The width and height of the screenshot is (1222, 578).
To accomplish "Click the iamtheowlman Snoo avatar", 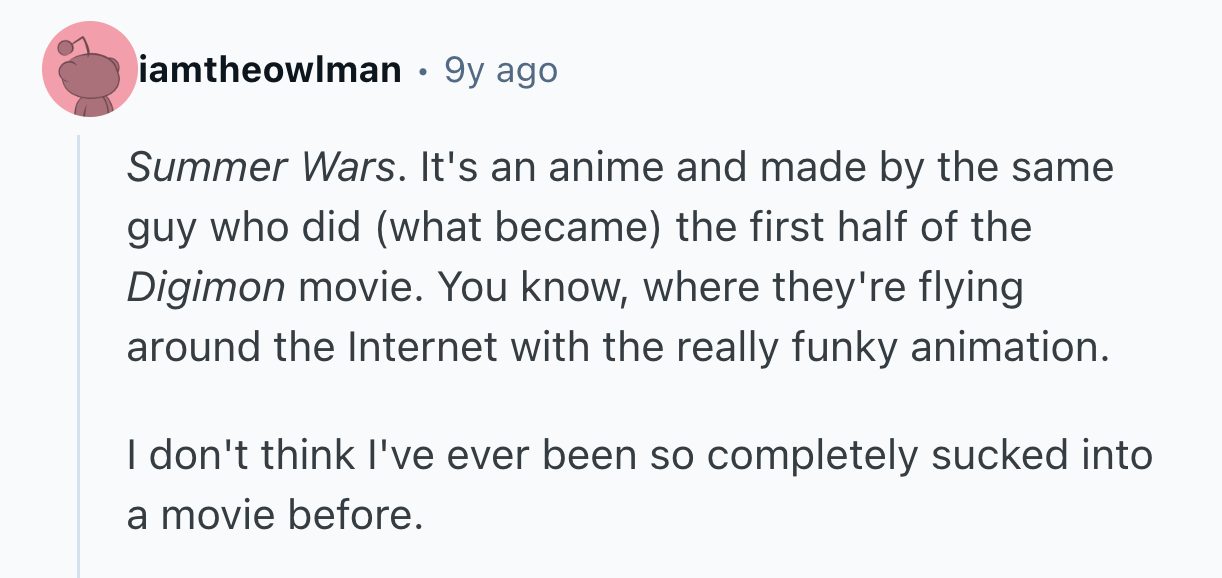I will (90, 70).
